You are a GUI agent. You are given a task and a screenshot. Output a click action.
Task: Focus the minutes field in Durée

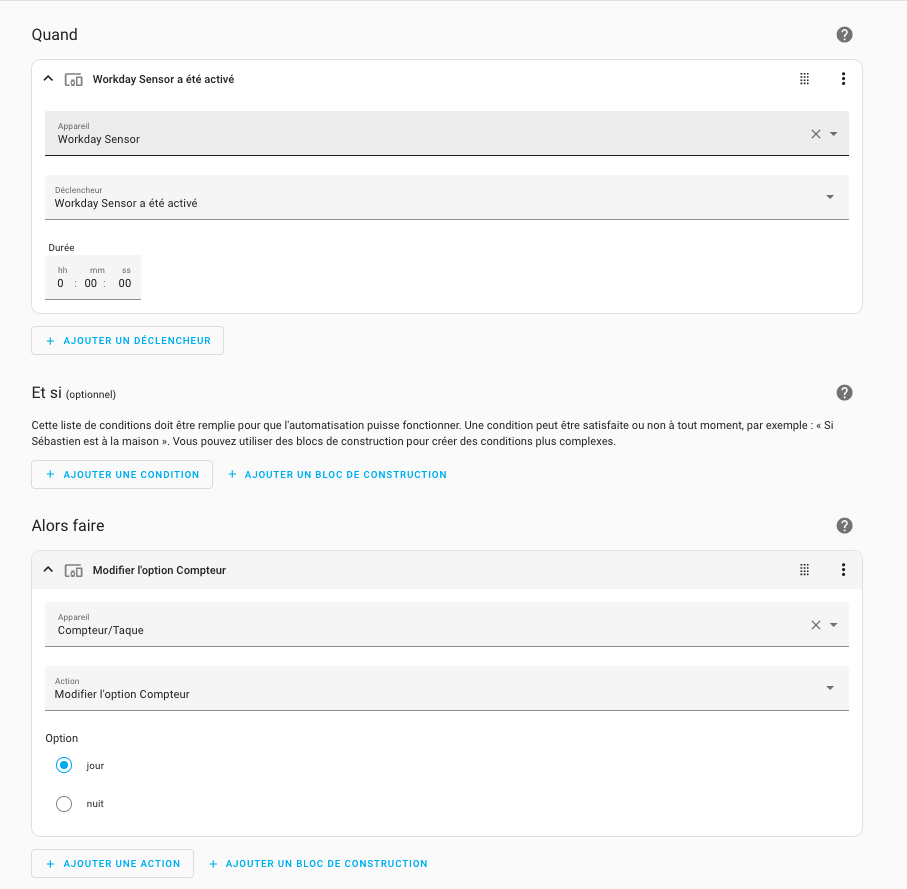click(x=91, y=283)
